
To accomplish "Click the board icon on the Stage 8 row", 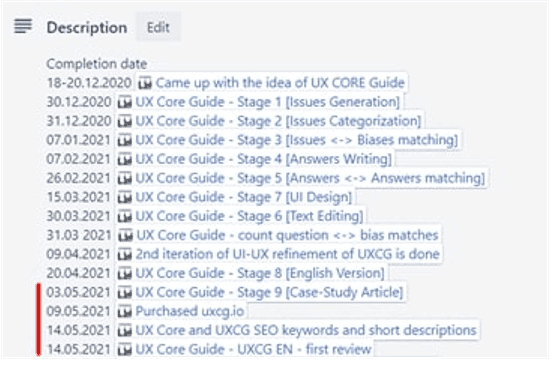I will [124, 274].
